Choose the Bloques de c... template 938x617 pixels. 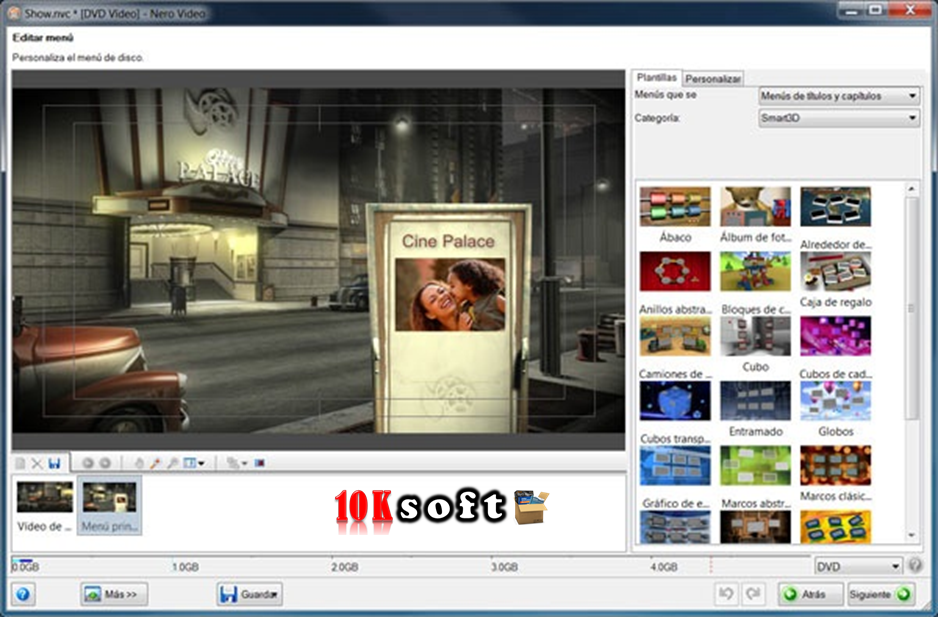(755, 271)
